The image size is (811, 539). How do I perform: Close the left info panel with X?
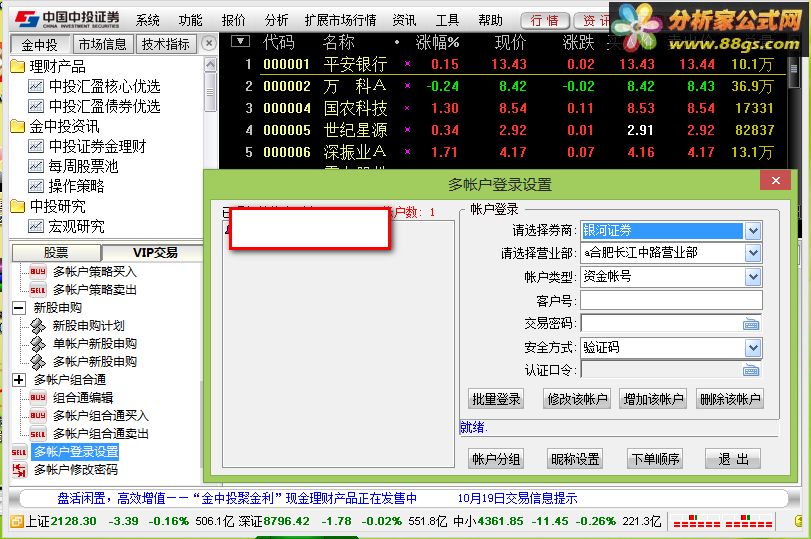(x=209, y=43)
